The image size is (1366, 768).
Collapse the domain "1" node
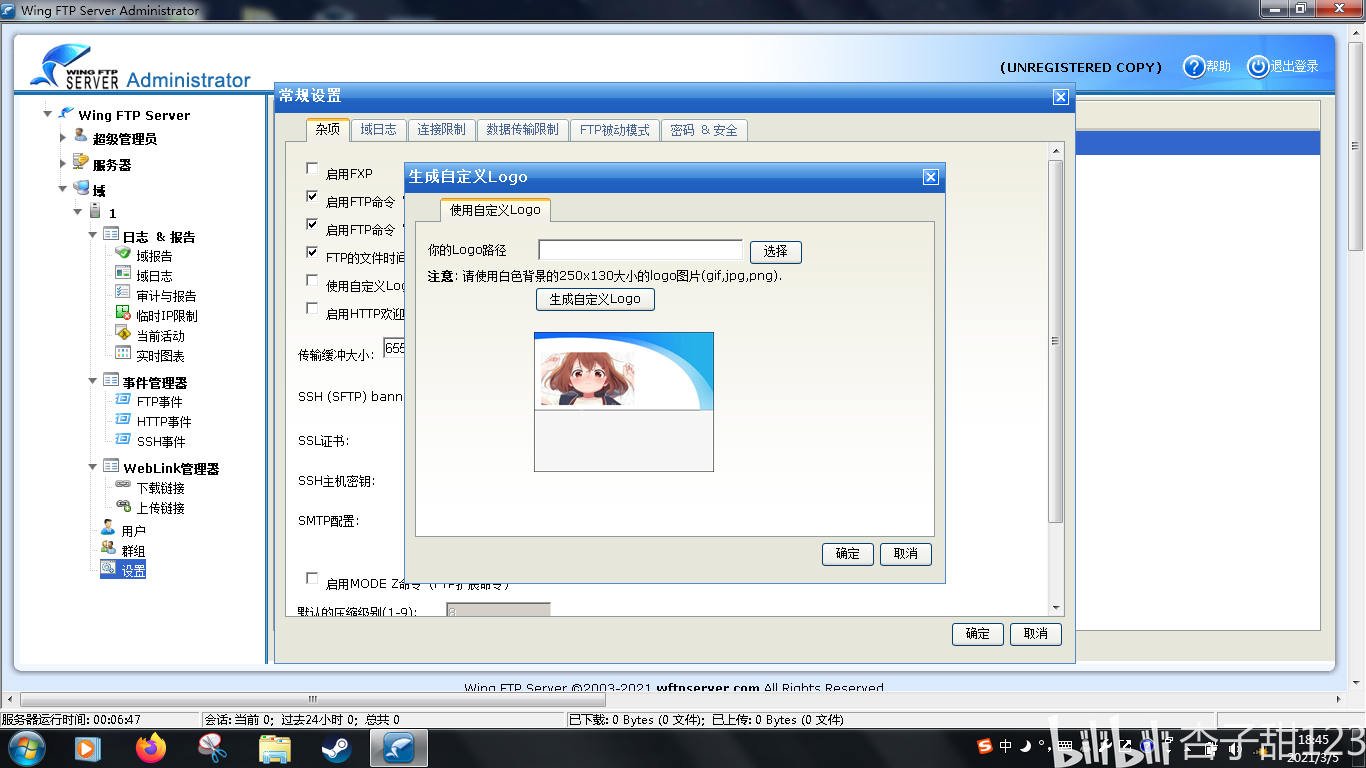(x=78, y=212)
